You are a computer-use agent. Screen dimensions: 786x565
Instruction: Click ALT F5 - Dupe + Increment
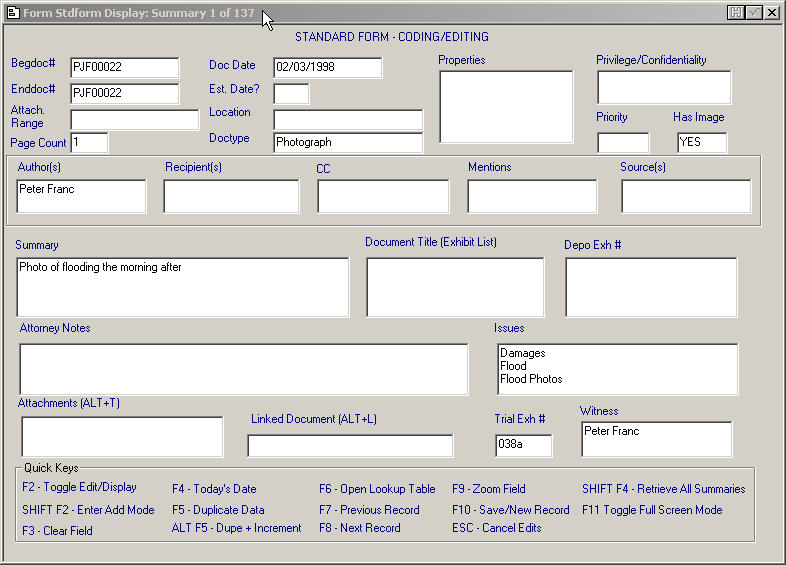(237, 528)
